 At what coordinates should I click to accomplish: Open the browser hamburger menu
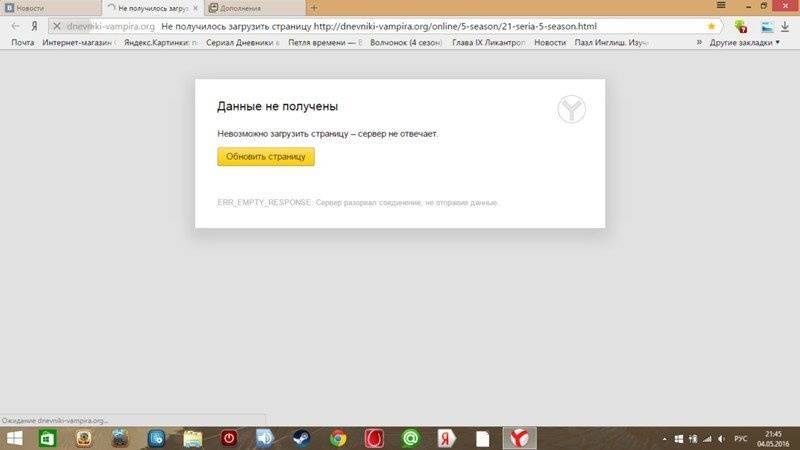pyautogui.click(x=721, y=6)
